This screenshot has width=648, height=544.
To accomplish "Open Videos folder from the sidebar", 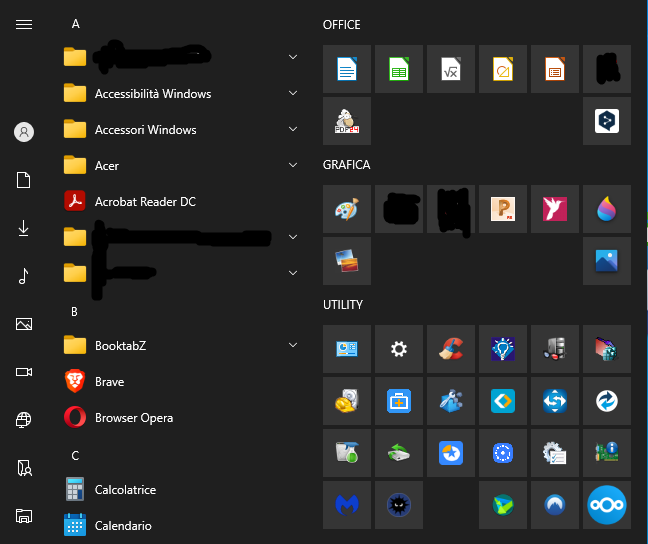I will (x=24, y=372).
